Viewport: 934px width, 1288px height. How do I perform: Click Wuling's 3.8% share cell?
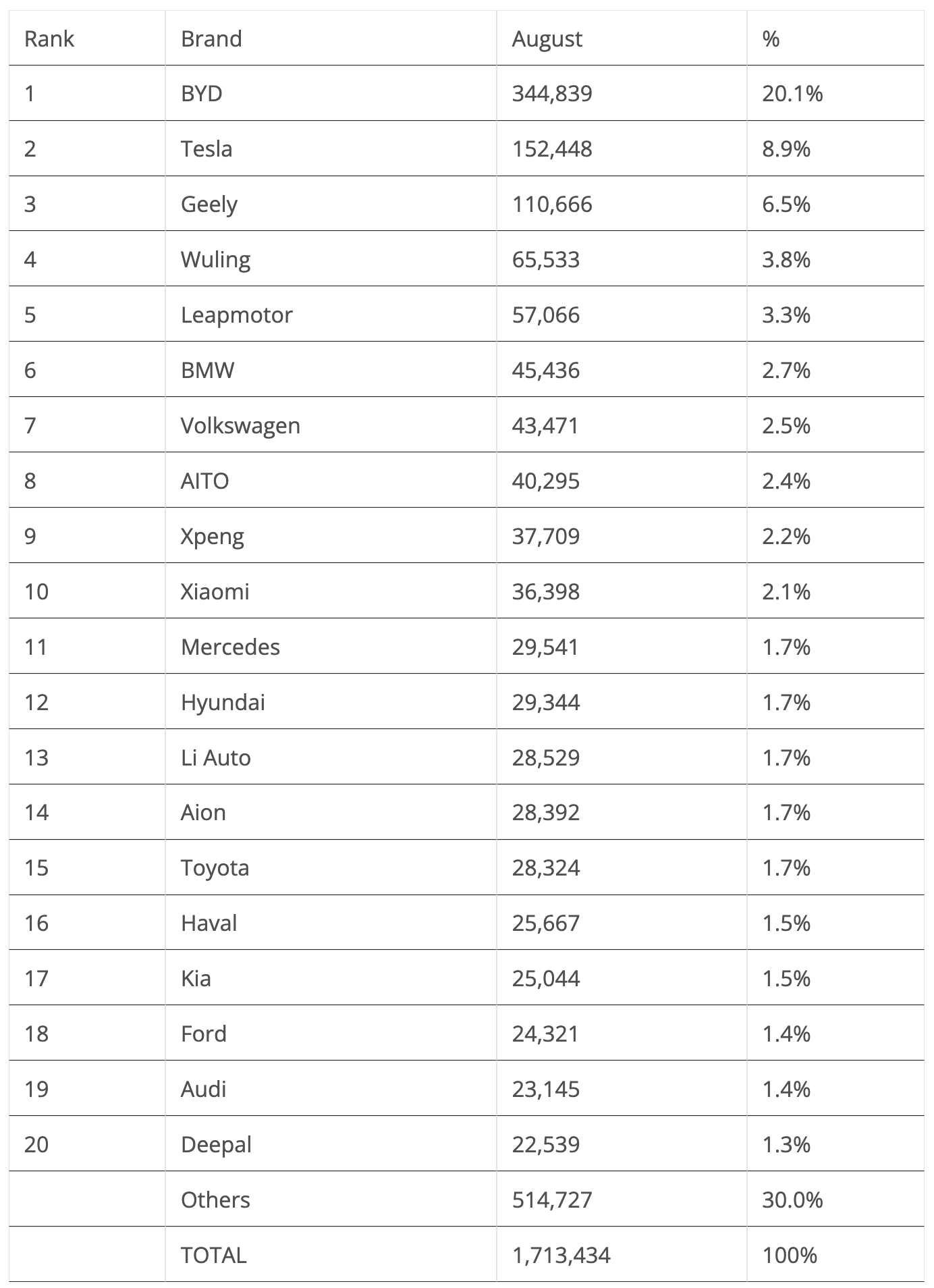click(x=786, y=259)
